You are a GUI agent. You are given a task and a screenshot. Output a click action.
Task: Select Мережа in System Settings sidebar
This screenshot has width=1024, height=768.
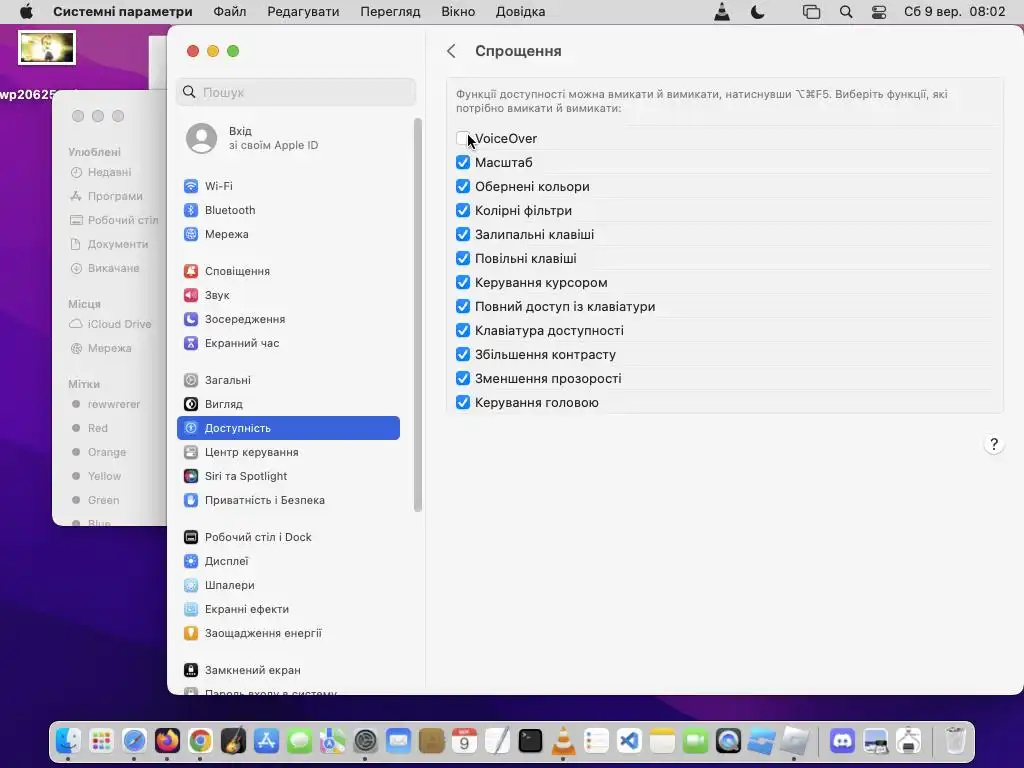pos(288,234)
